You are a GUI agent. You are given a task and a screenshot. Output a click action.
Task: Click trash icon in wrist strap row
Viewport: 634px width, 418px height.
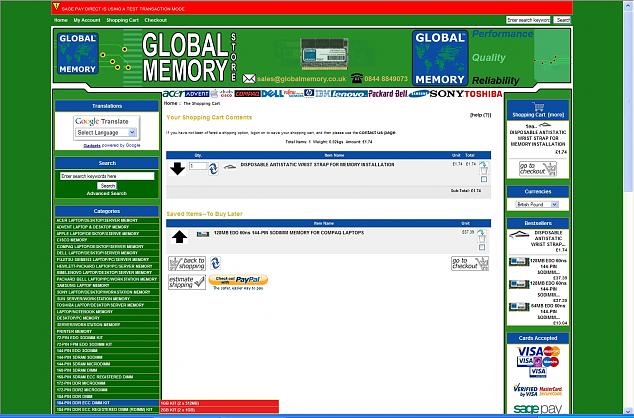click(484, 171)
